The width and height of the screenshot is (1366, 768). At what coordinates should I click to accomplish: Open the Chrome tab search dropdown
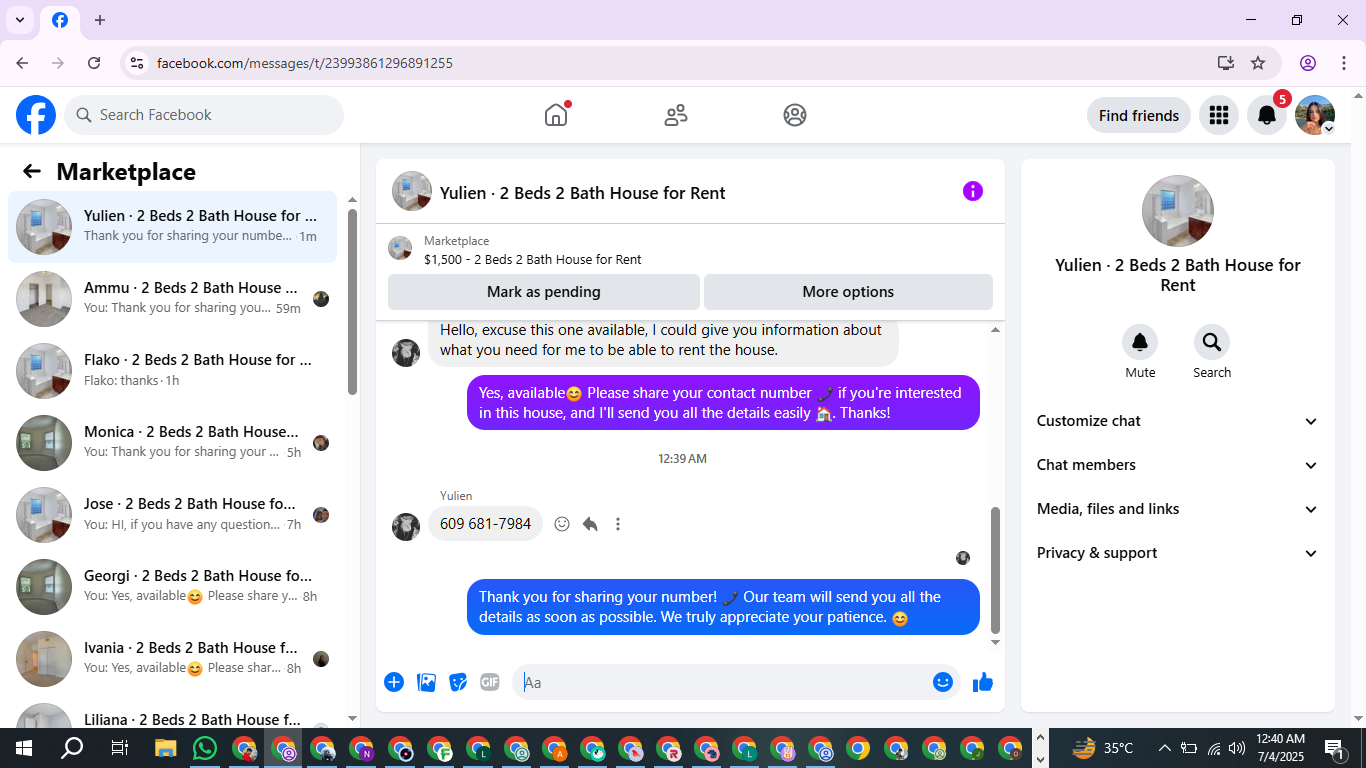[x=19, y=20]
